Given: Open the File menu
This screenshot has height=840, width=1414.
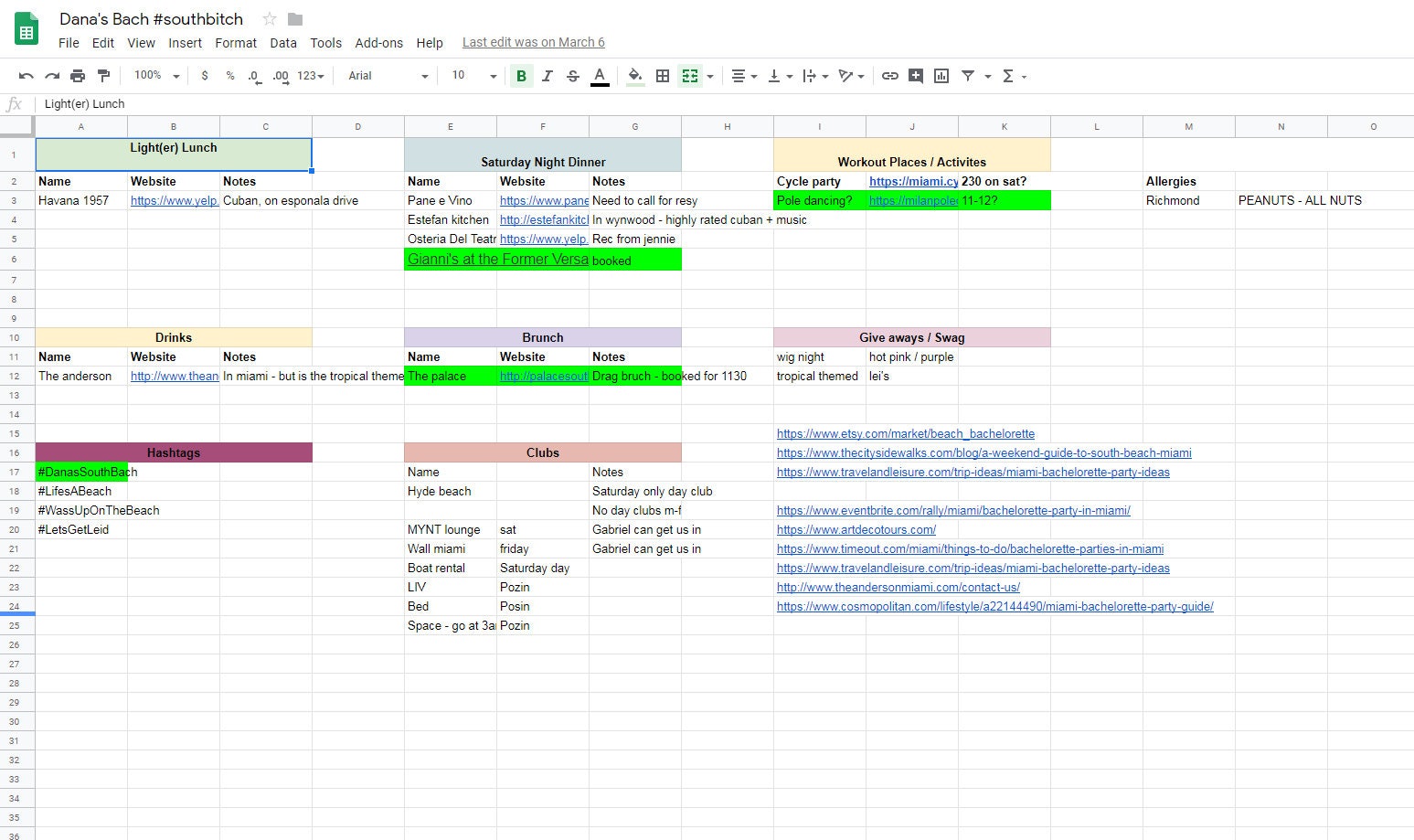Looking at the screenshot, I should coord(69,43).
